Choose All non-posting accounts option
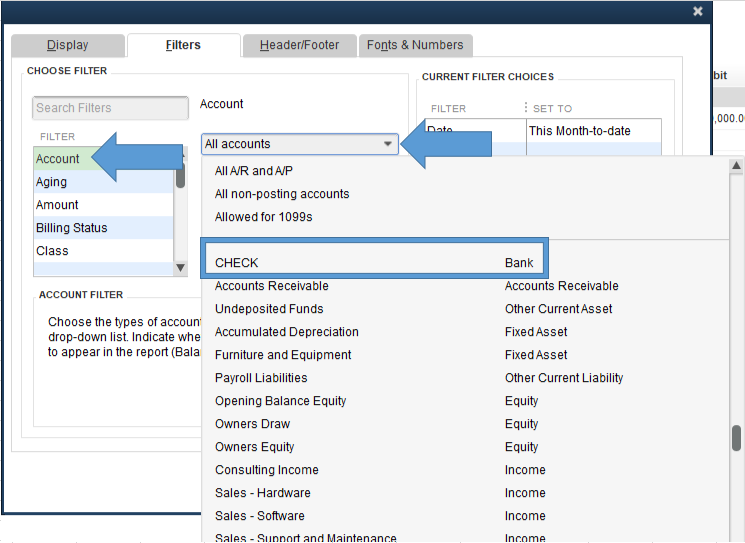Viewport: 745px width, 543px height. pyautogui.click(x=282, y=194)
